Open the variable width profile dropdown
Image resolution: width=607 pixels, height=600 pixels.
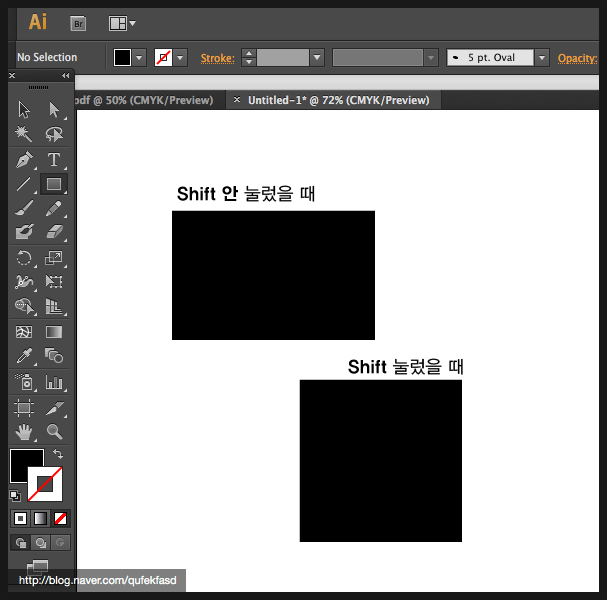(431, 58)
